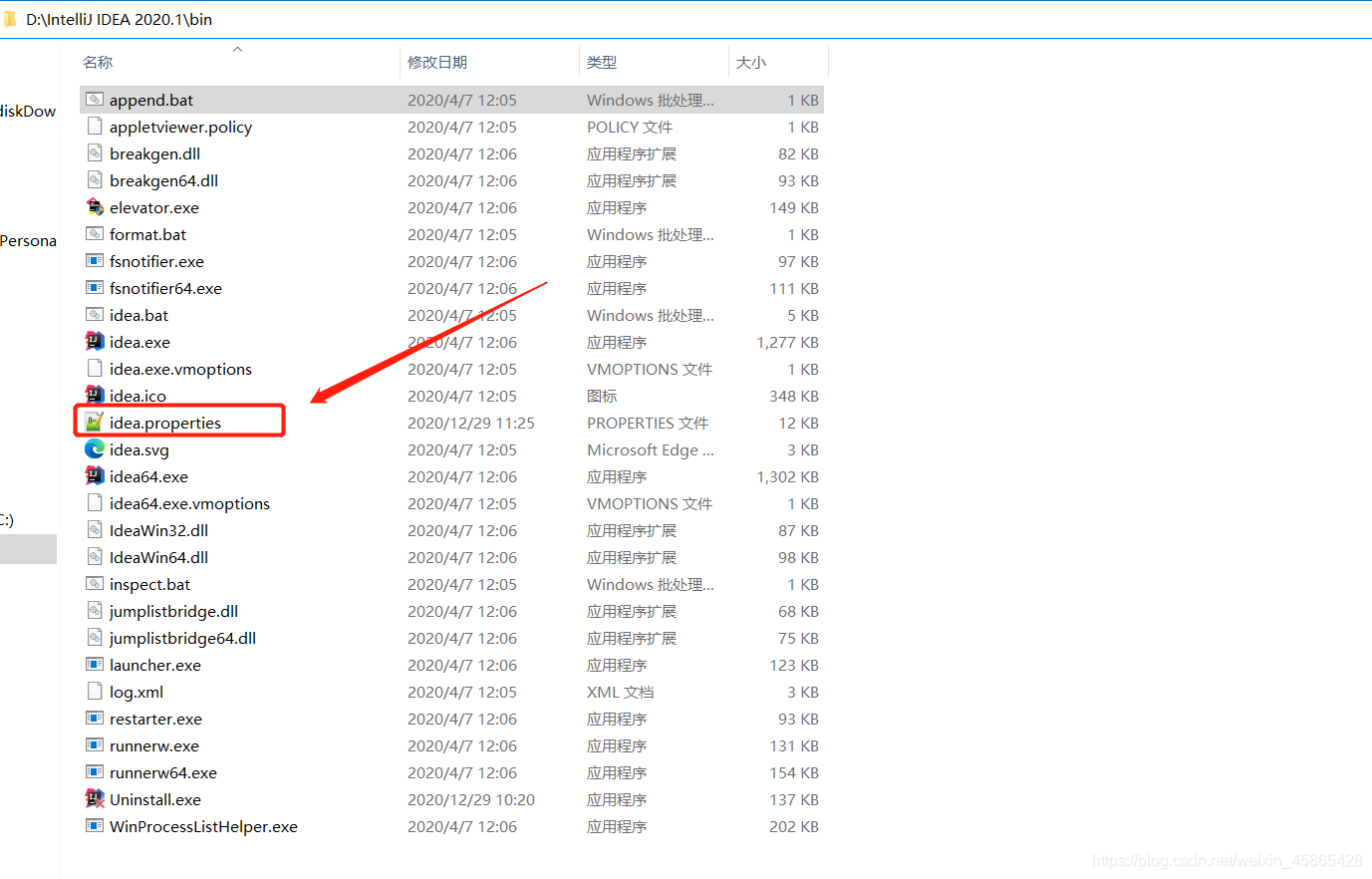Screen dimensions: 1372x879
Task: Click the restarter.exe application icon
Action: pos(95,719)
